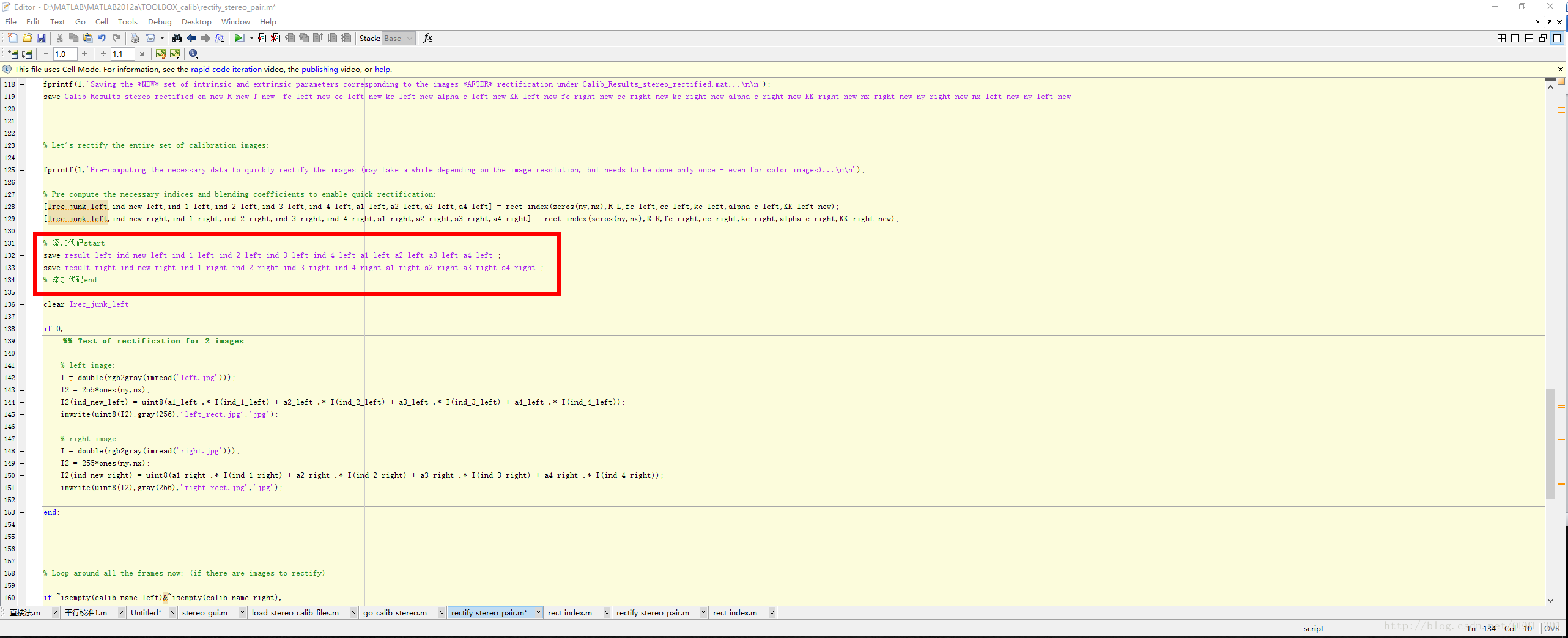Switch to the go_calib_stereo.m tab
The height and width of the screenshot is (638, 1568).
tap(395, 612)
